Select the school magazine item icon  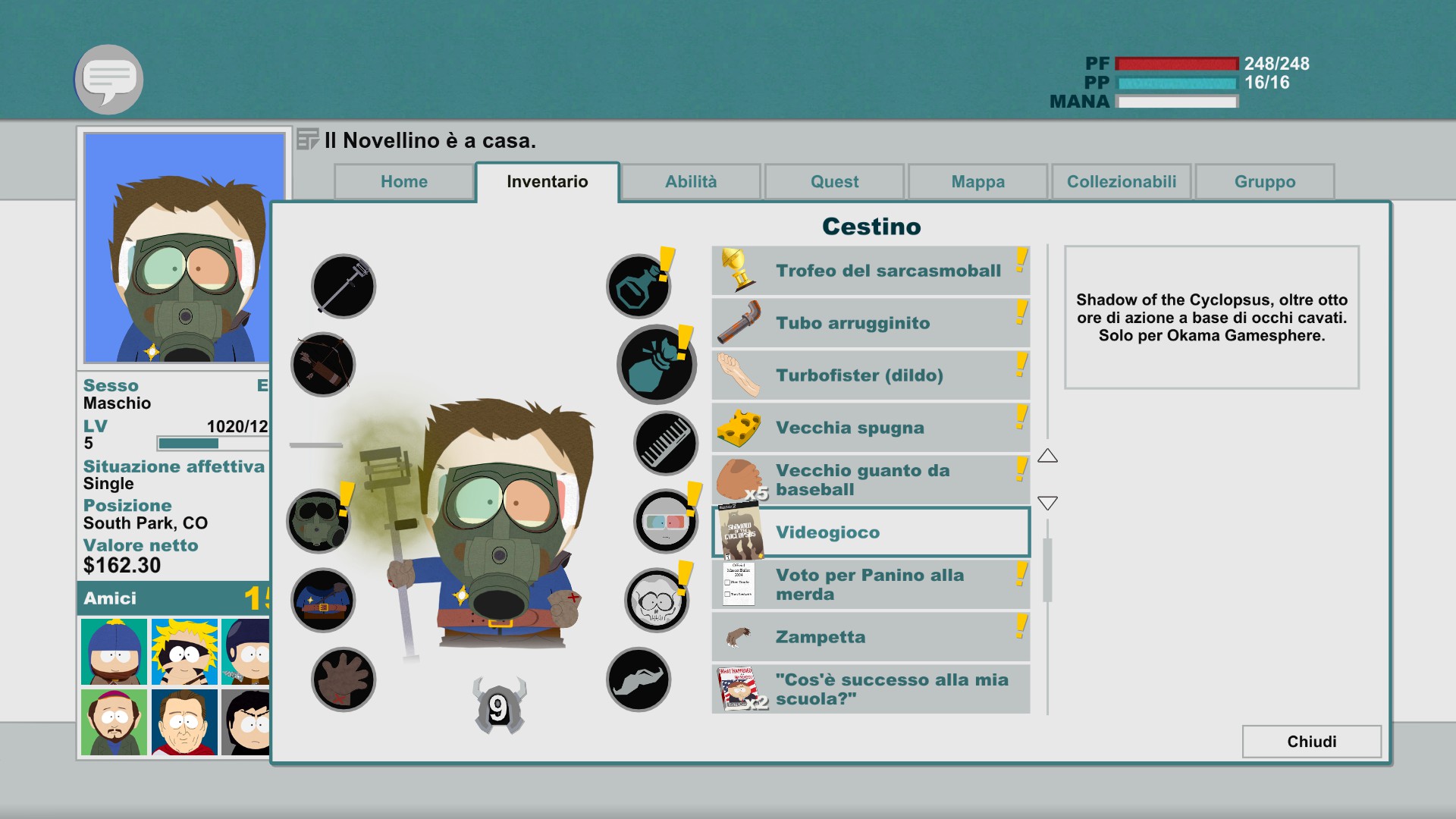[x=739, y=689]
